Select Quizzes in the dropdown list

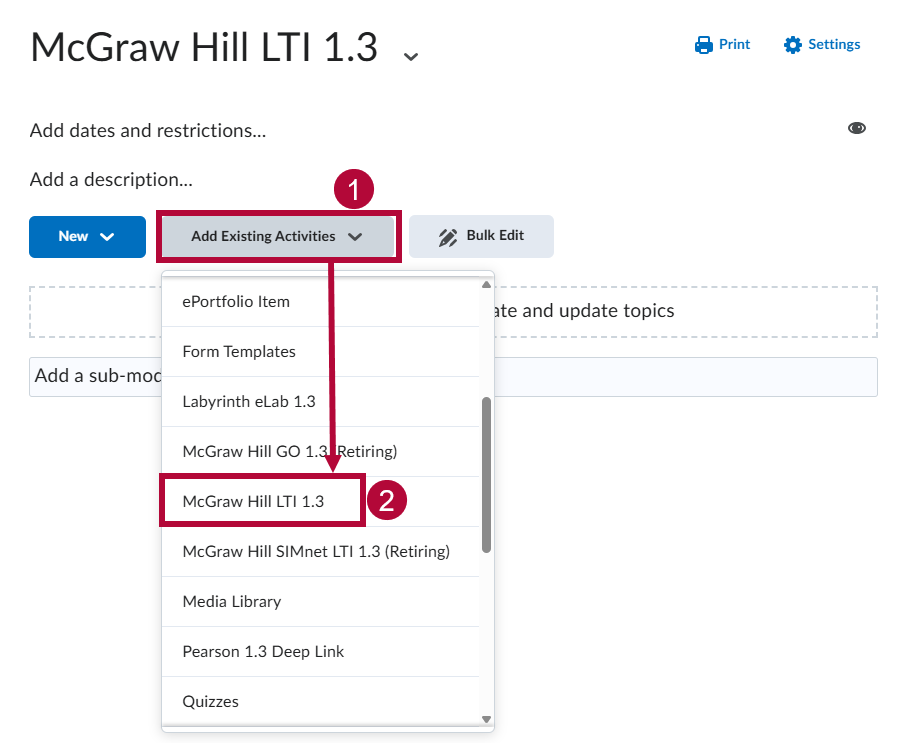(211, 701)
